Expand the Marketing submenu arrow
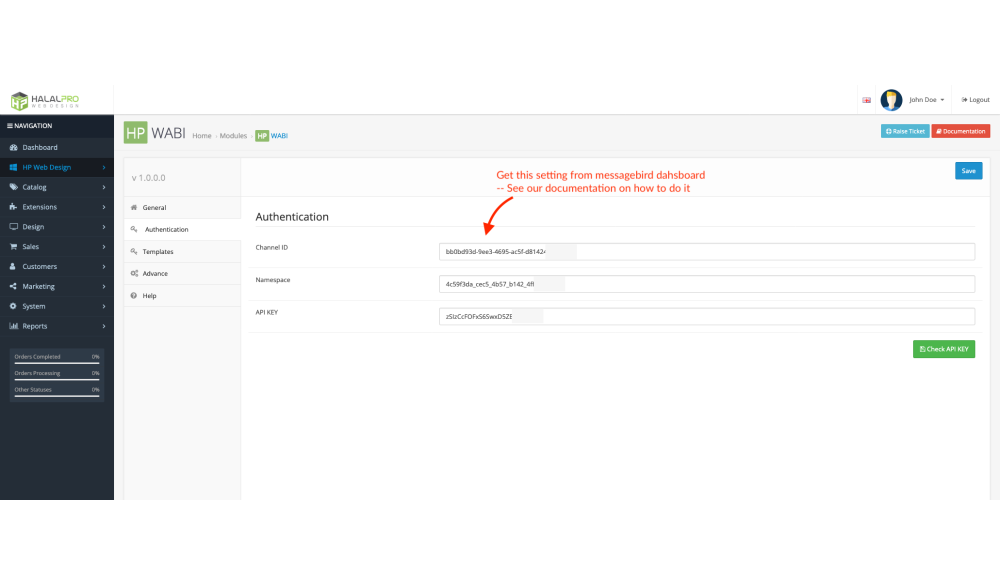Image resolution: width=1000 pixels, height=585 pixels. click(104, 287)
